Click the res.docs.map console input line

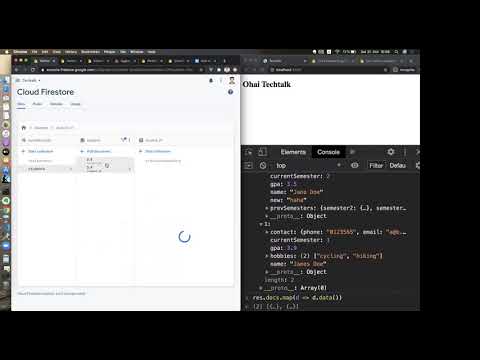tap(297, 297)
